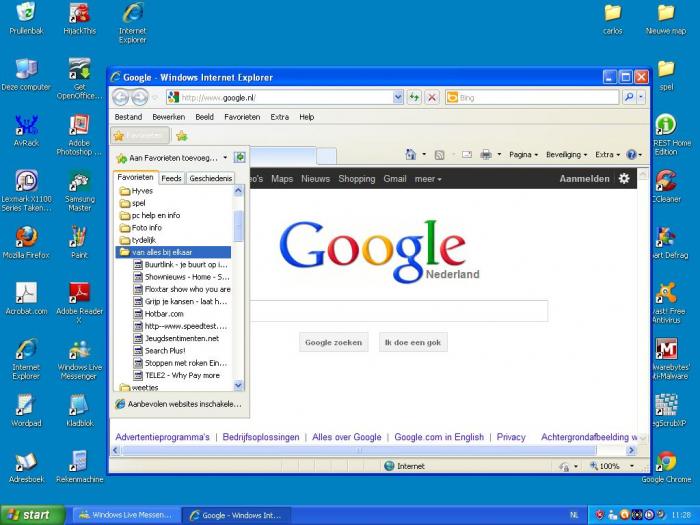The height and width of the screenshot is (525, 700).
Task: Click the 'Google zoeken' button
Action: pos(333,342)
